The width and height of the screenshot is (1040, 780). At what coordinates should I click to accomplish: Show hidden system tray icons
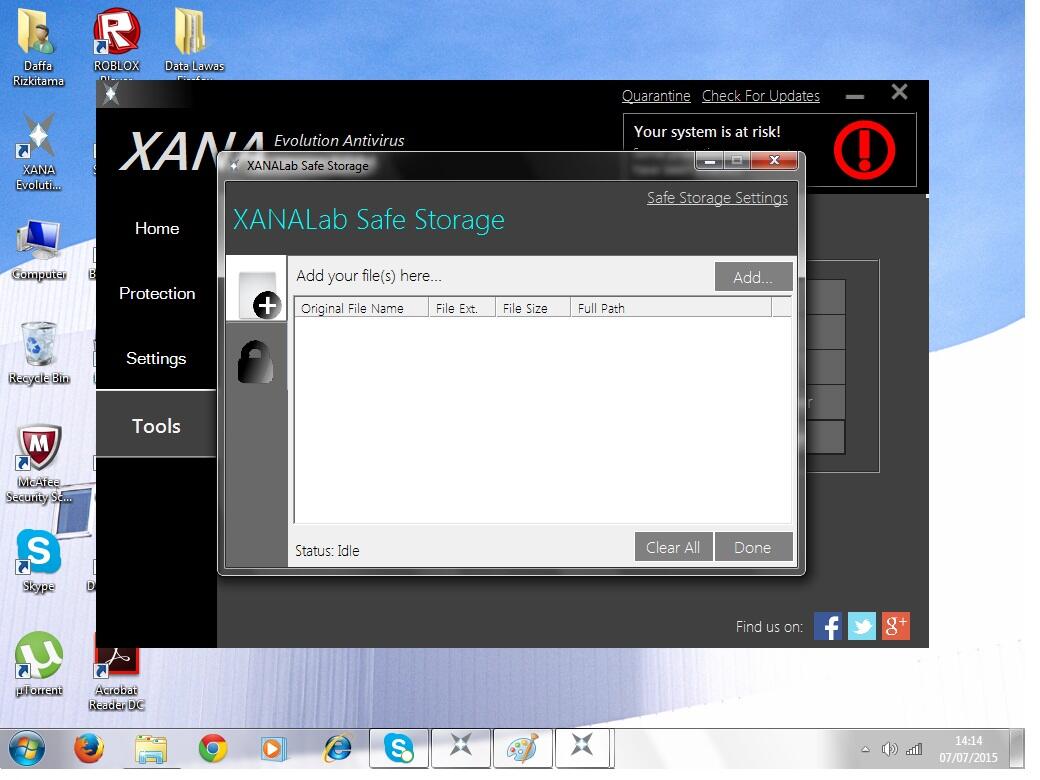[865, 749]
